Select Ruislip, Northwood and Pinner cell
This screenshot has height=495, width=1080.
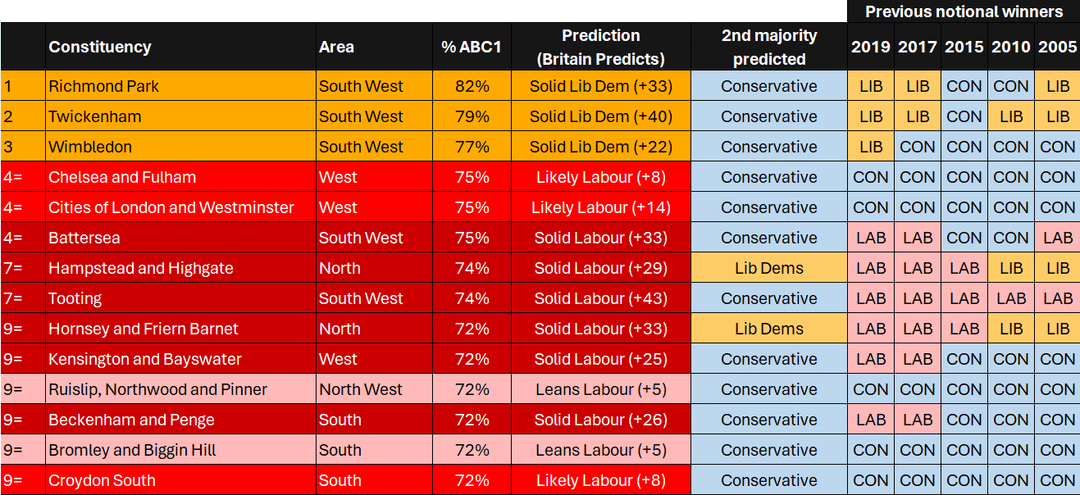(x=158, y=389)
